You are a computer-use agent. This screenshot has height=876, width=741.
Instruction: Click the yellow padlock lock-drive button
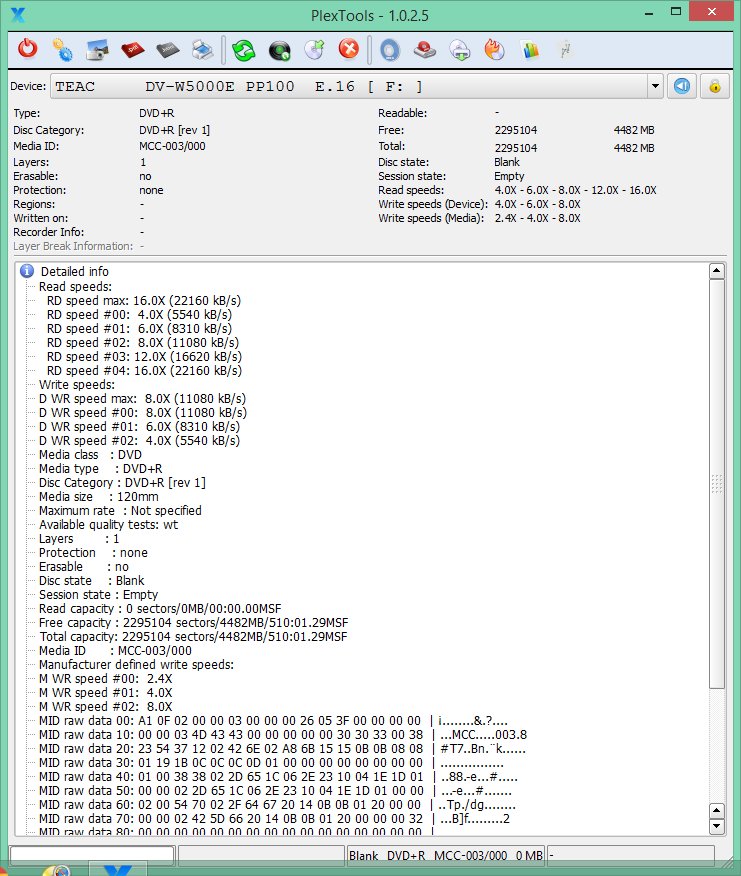[715, 87]
